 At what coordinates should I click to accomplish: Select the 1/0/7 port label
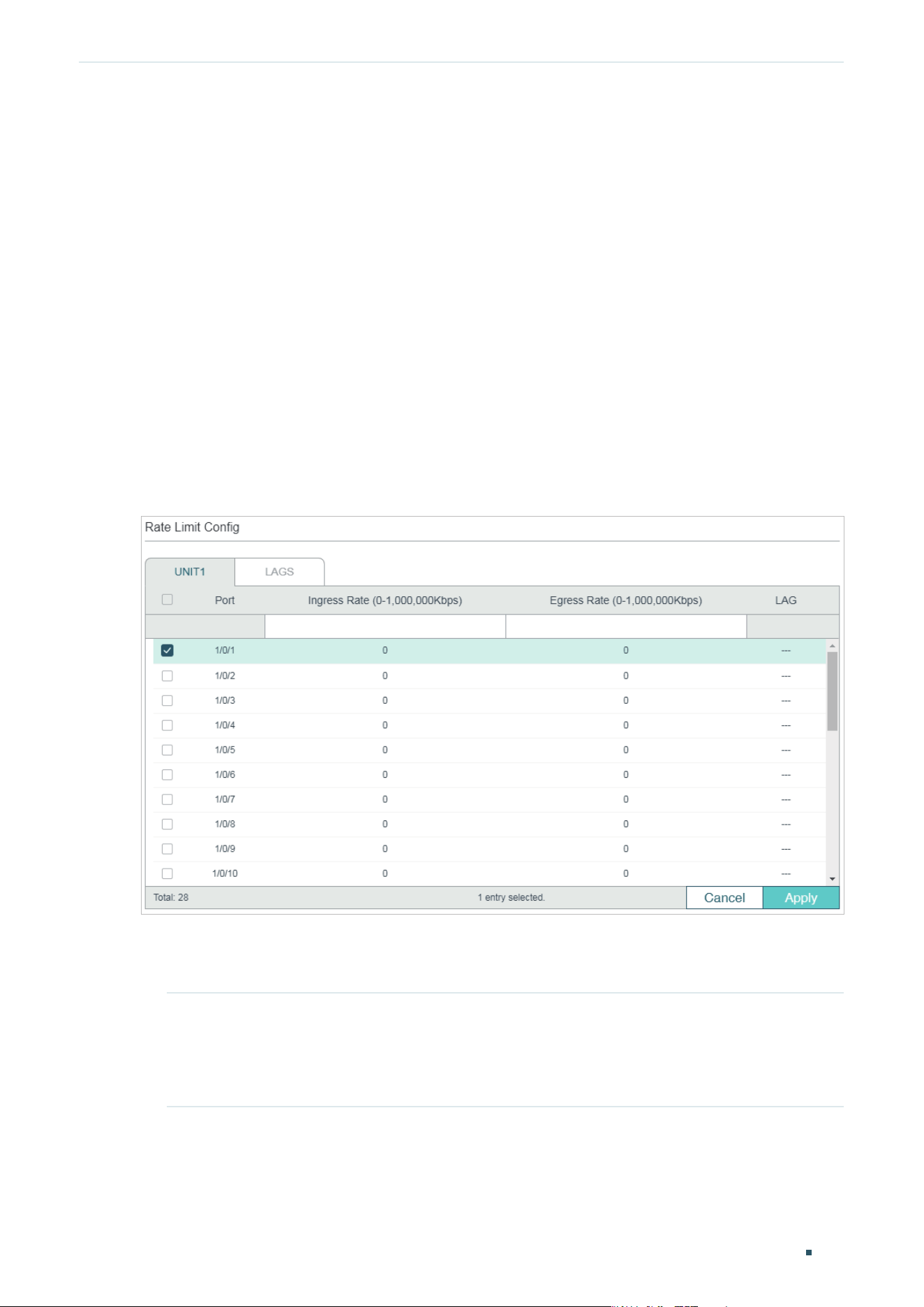tap(225, 799)
